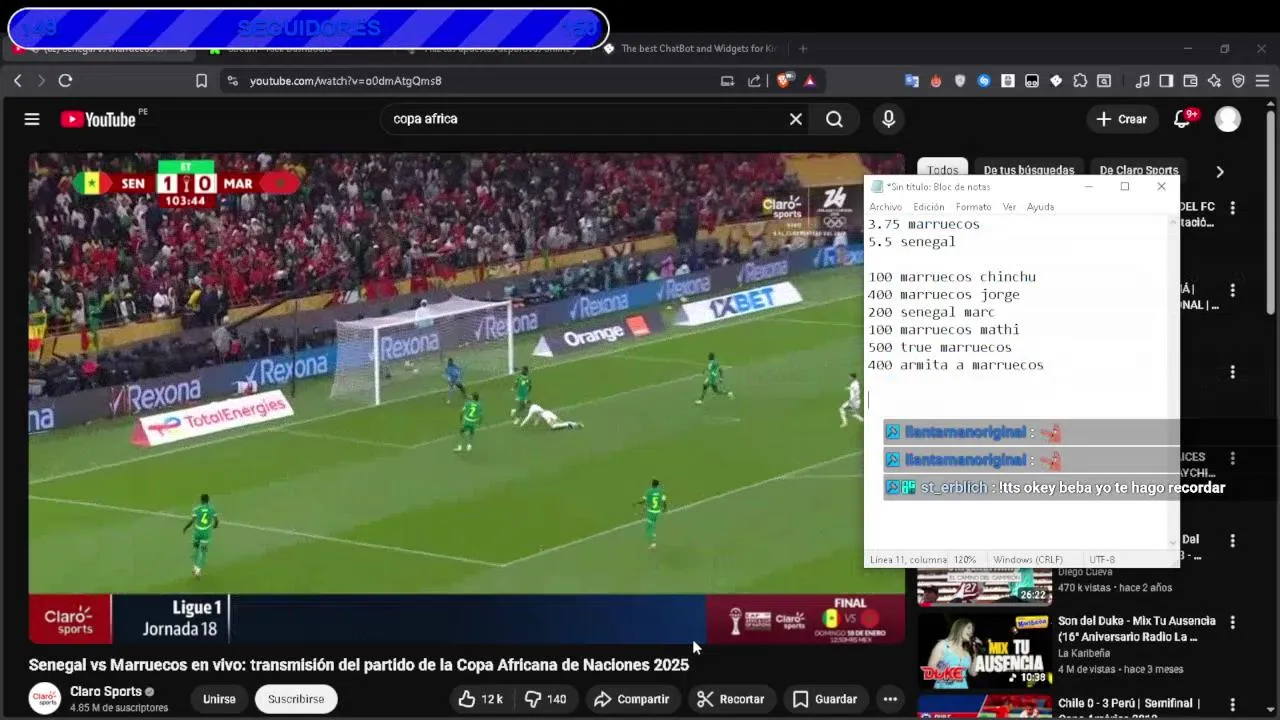Click the '3.75 marruecos' line in Notepad

pyautogui.click(x=924, y=224)
